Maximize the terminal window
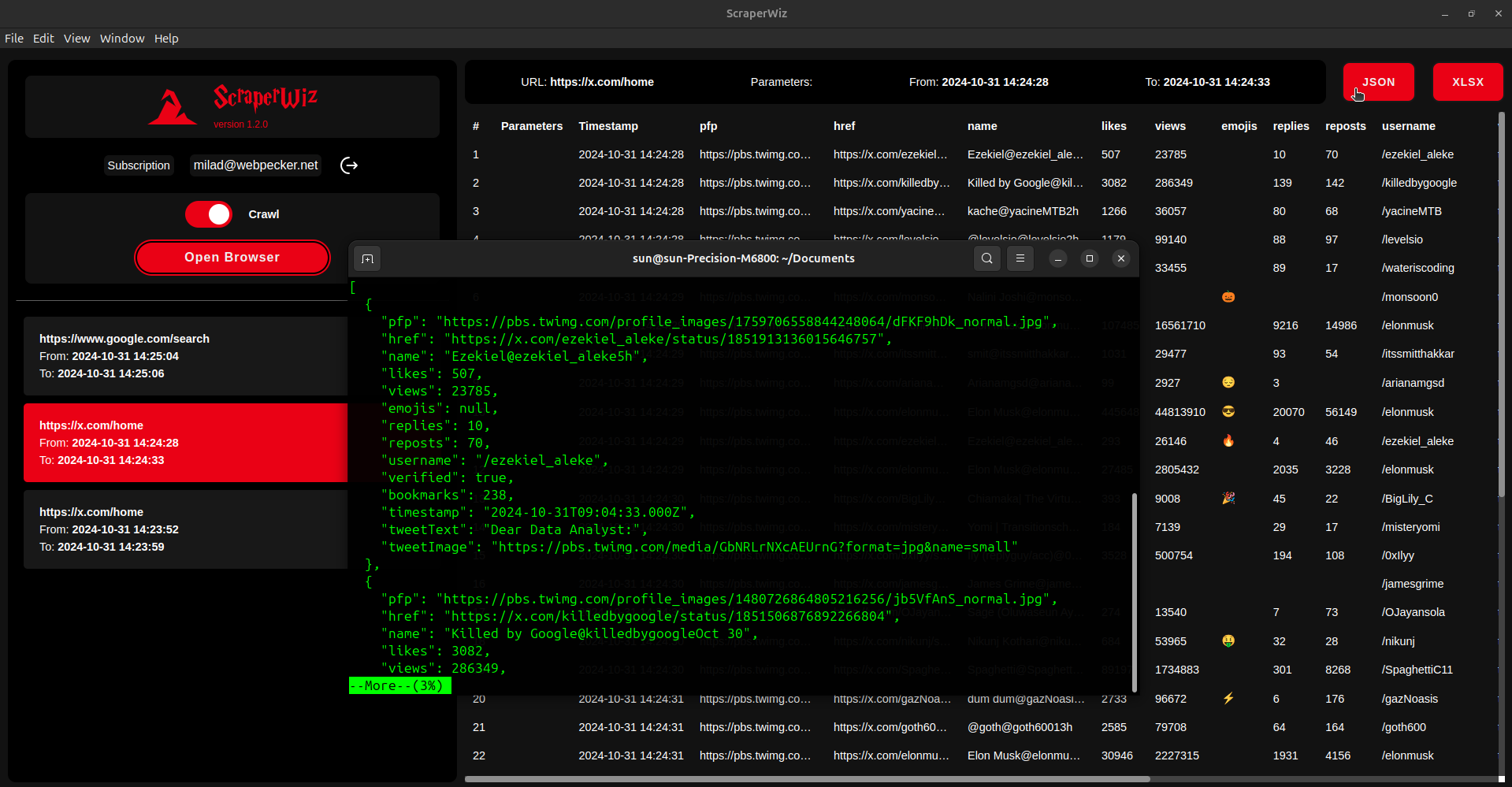This screenshot has width=1512, height=787. coord(1089,258)
